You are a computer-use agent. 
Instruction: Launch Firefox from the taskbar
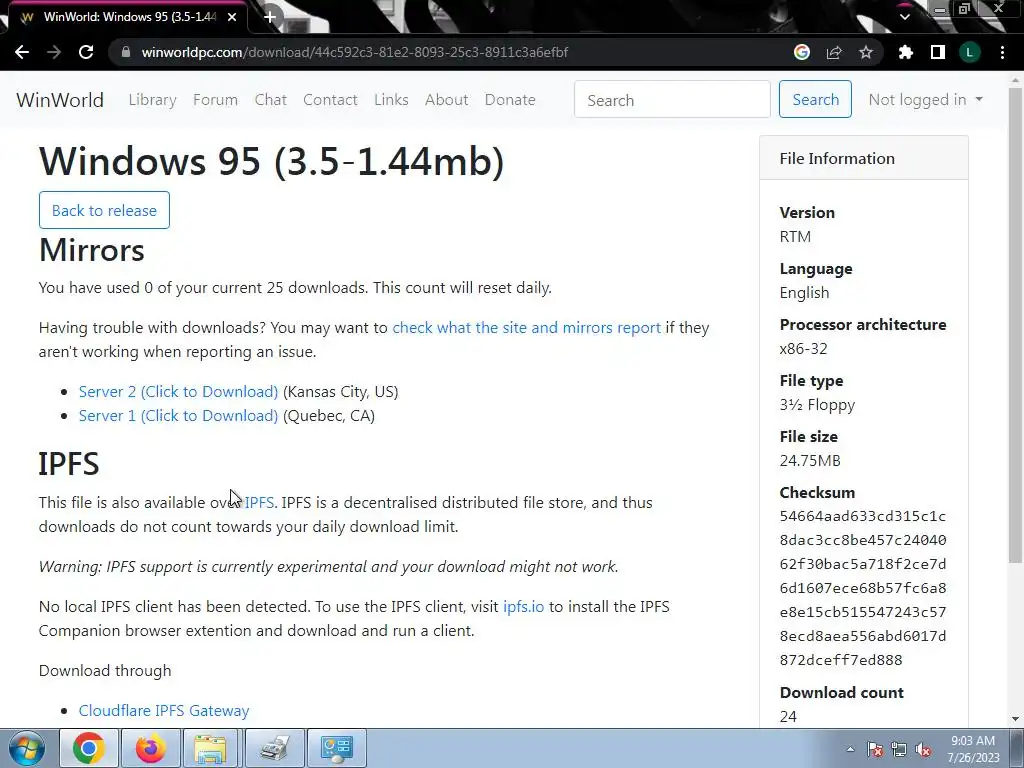[150, 748]
